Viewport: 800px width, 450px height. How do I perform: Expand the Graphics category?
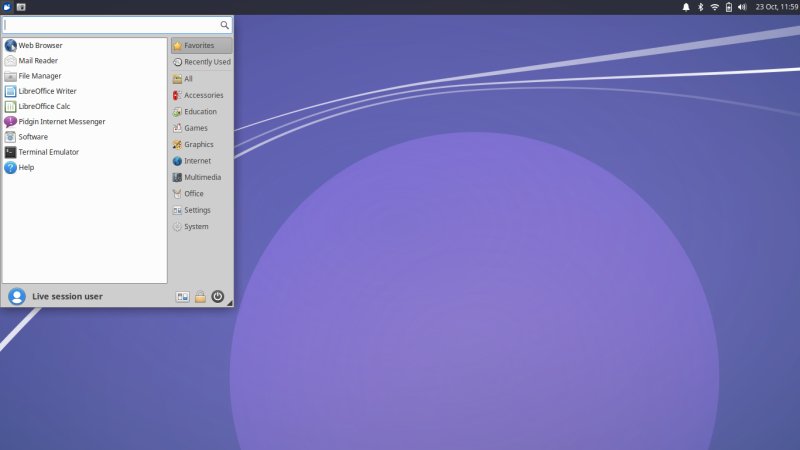point(198,144)
